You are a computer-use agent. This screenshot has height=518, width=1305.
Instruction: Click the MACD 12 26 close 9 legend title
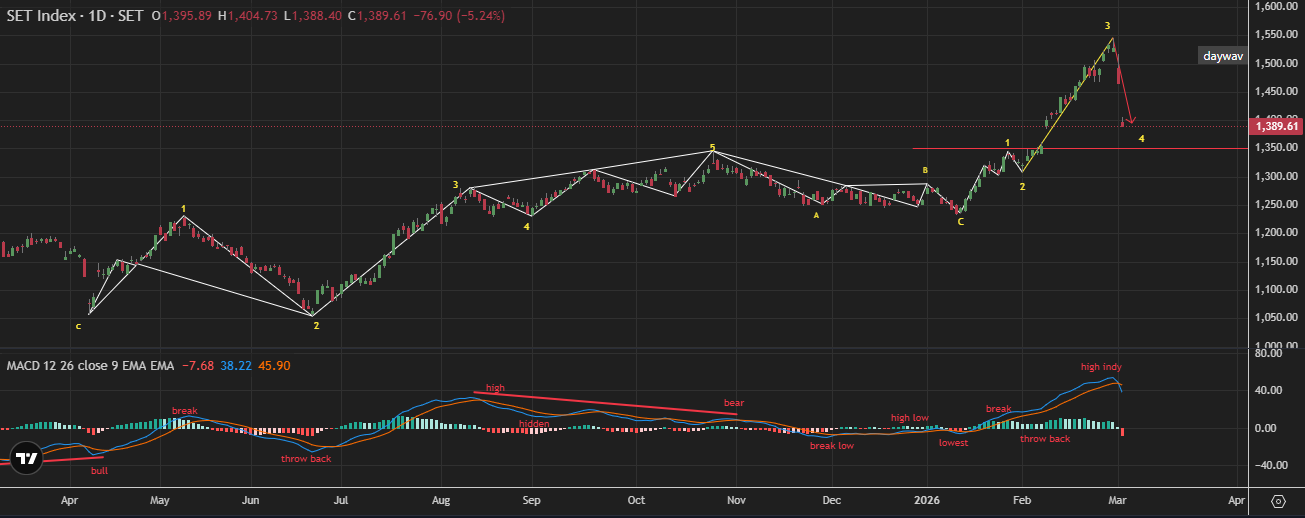[x=89, y=367]
